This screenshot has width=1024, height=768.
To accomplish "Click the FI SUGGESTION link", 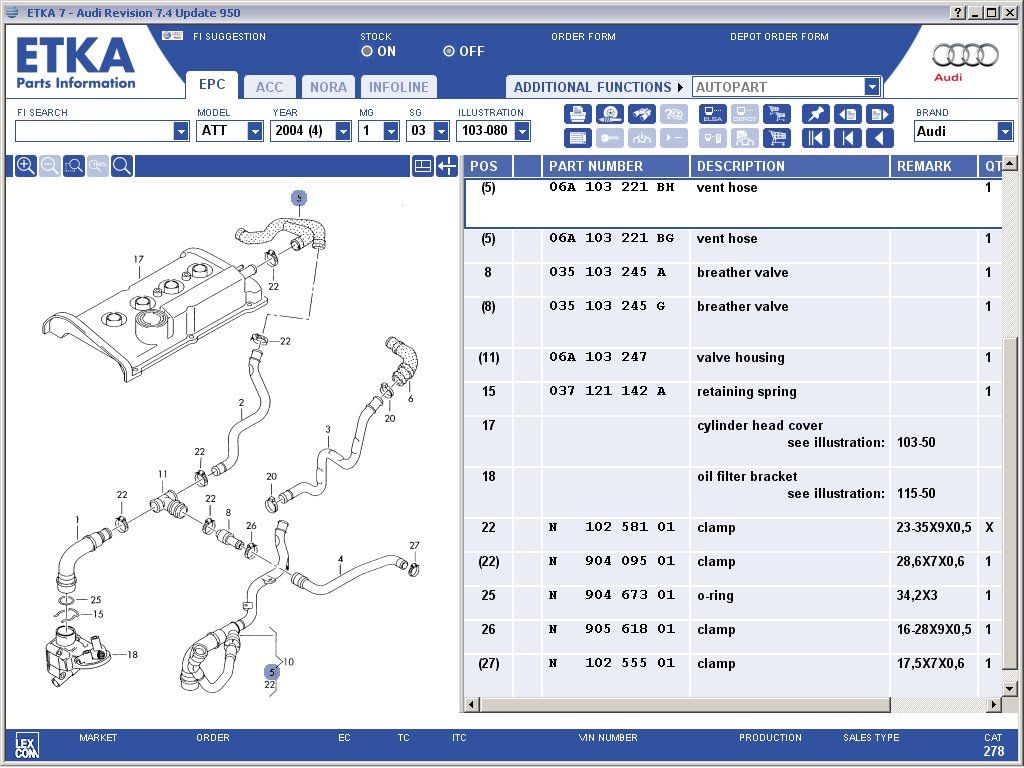I will click(229, 37).
